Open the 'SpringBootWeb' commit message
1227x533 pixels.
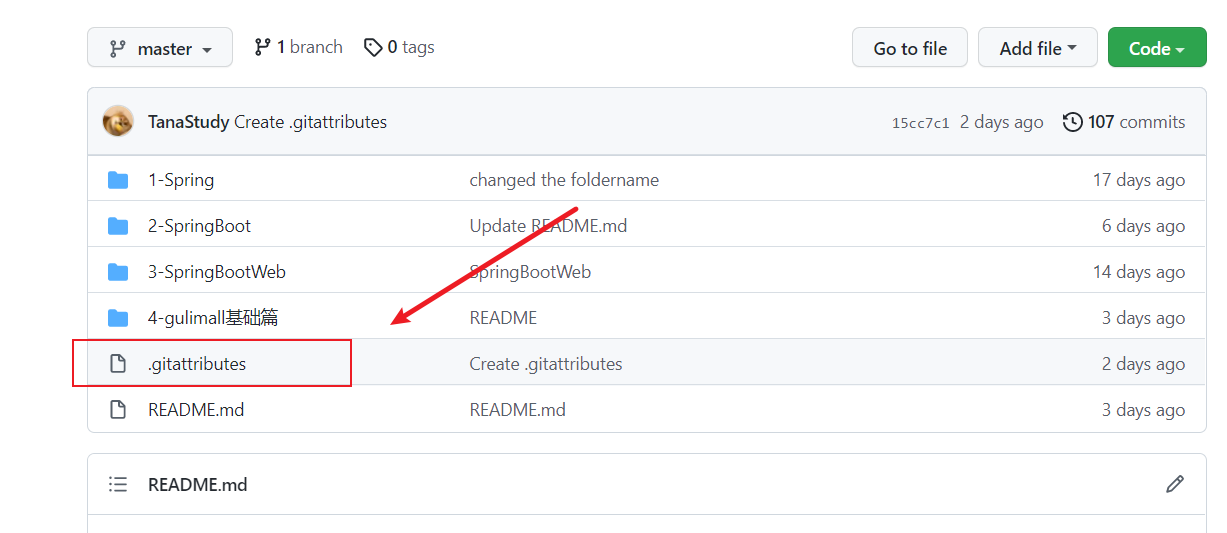pyautogui.click(x=530, y=272)
